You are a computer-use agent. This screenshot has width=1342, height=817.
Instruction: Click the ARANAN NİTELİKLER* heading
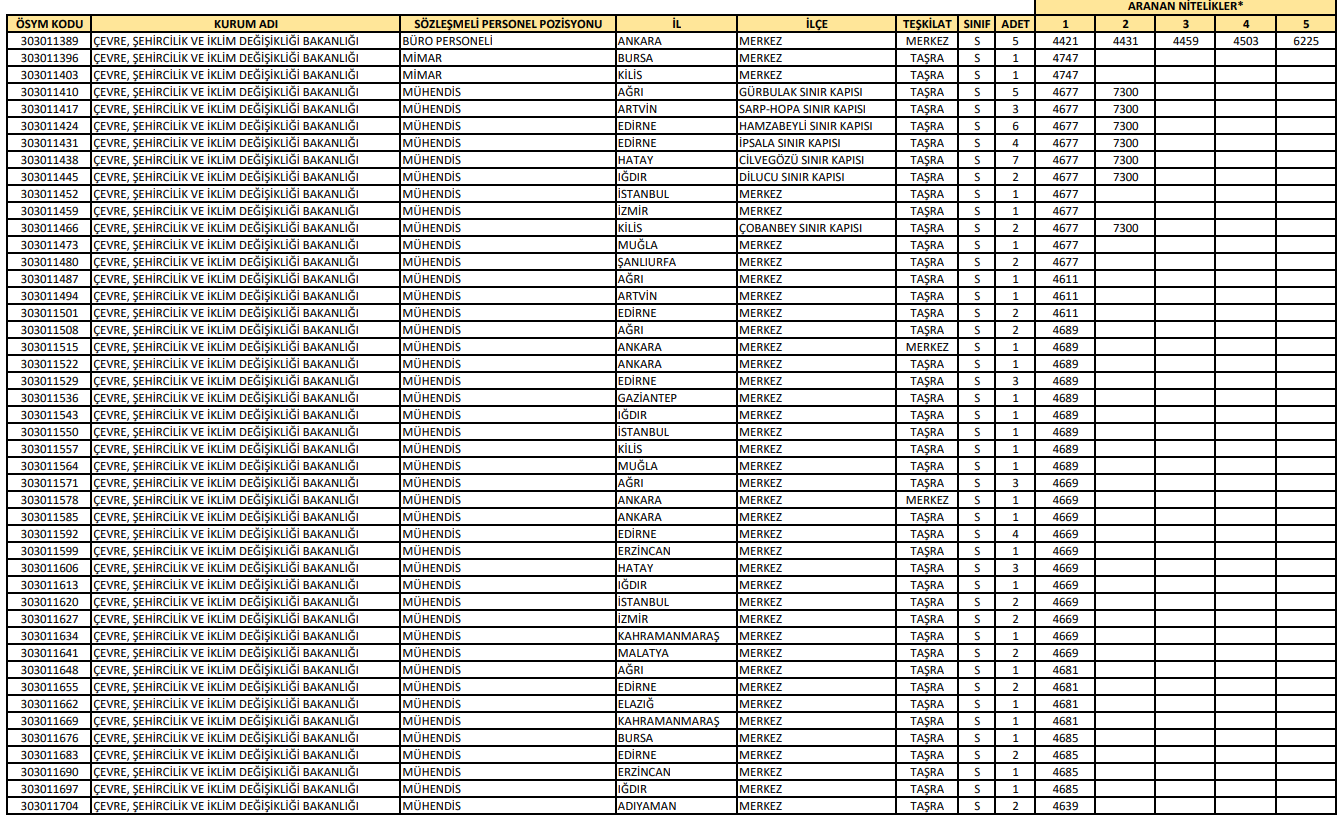point(1185,7)
